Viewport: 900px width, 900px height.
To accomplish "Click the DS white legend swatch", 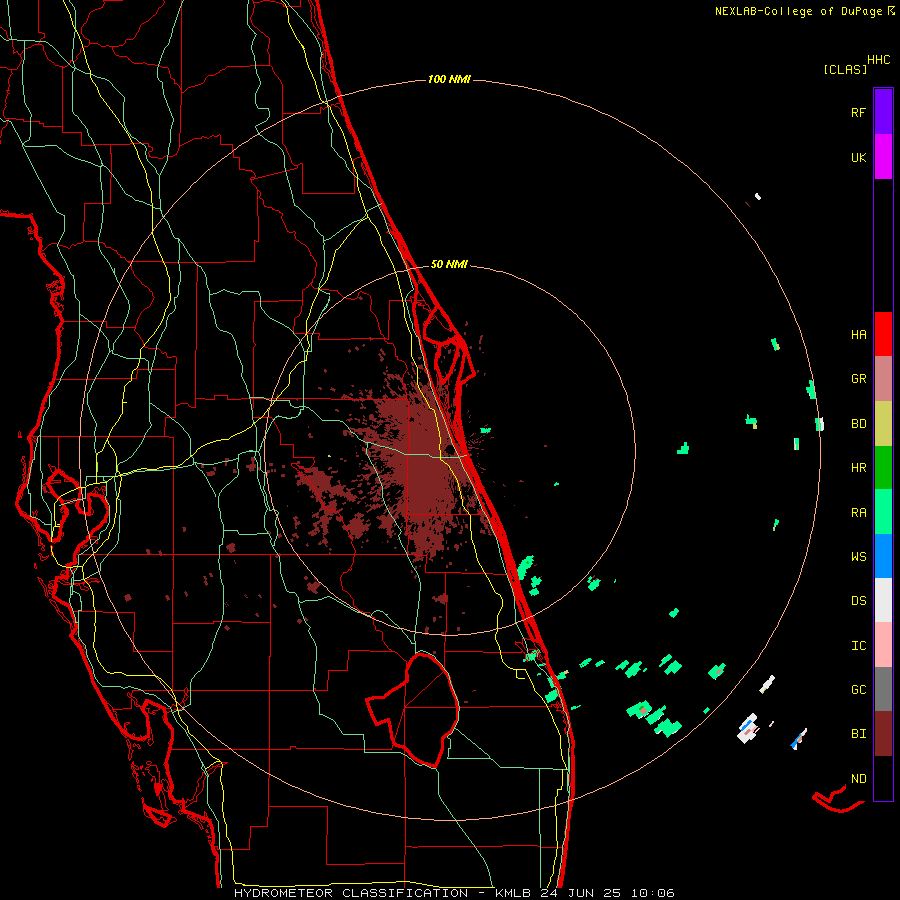I will pyautogui.click(x=883, y=600).
